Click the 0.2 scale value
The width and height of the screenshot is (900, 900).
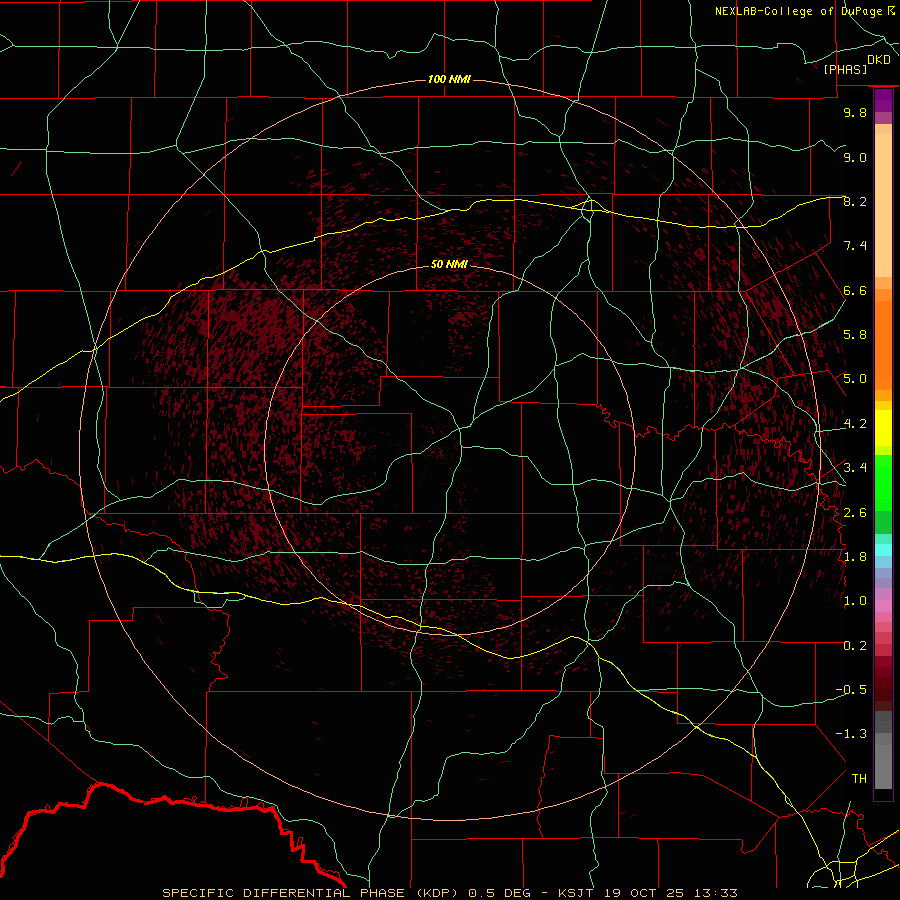pyautogui.click(x=855, y=646)
